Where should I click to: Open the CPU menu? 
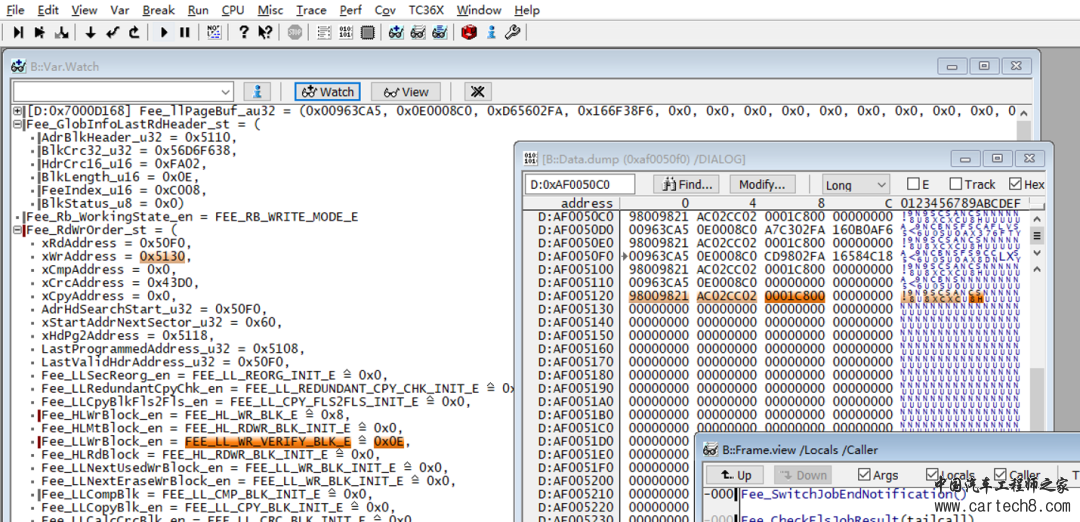233,10
